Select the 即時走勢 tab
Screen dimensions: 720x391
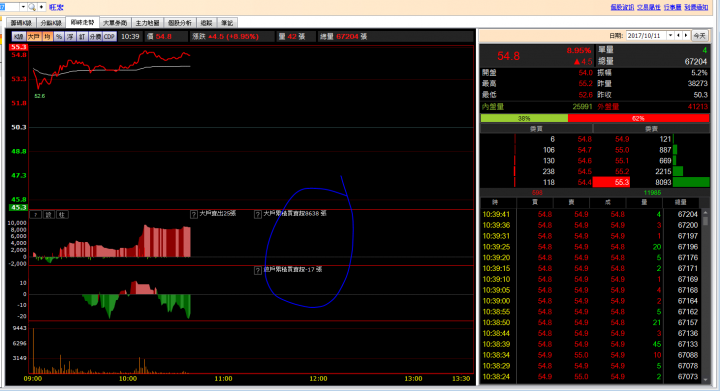82,22
